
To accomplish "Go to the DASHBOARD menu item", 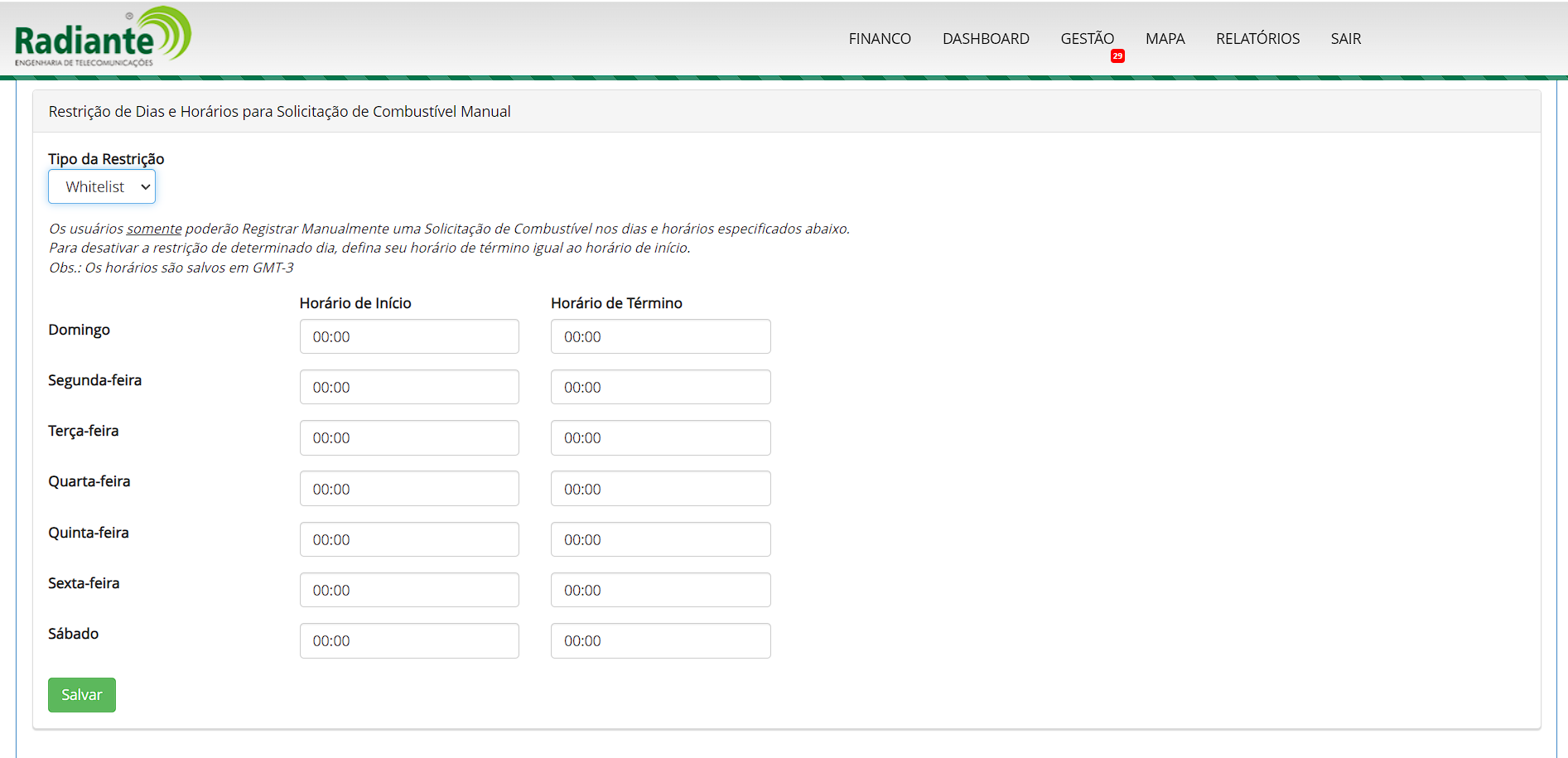I will point(985,39).
